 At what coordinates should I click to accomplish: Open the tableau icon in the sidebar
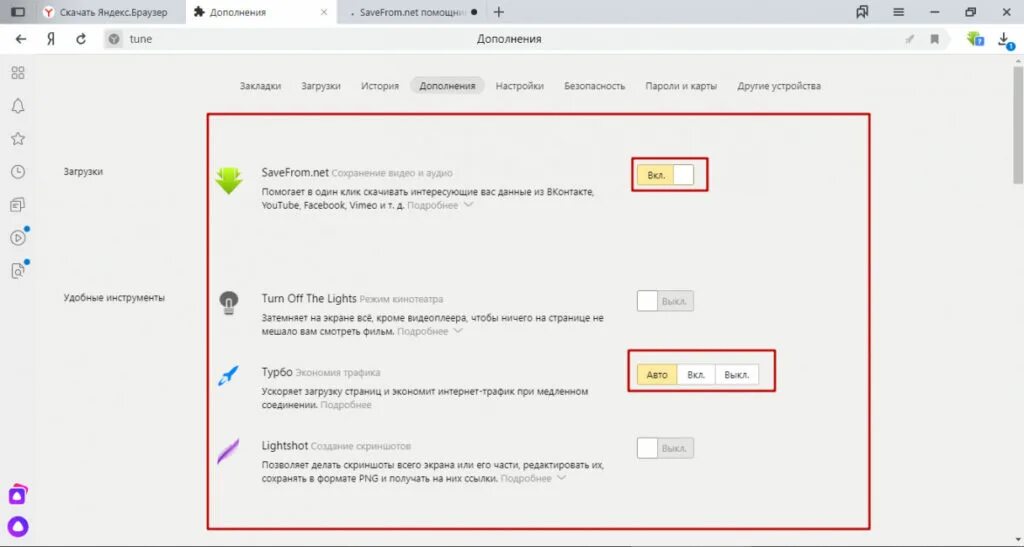pyautogui.click(x=18, y=72)
